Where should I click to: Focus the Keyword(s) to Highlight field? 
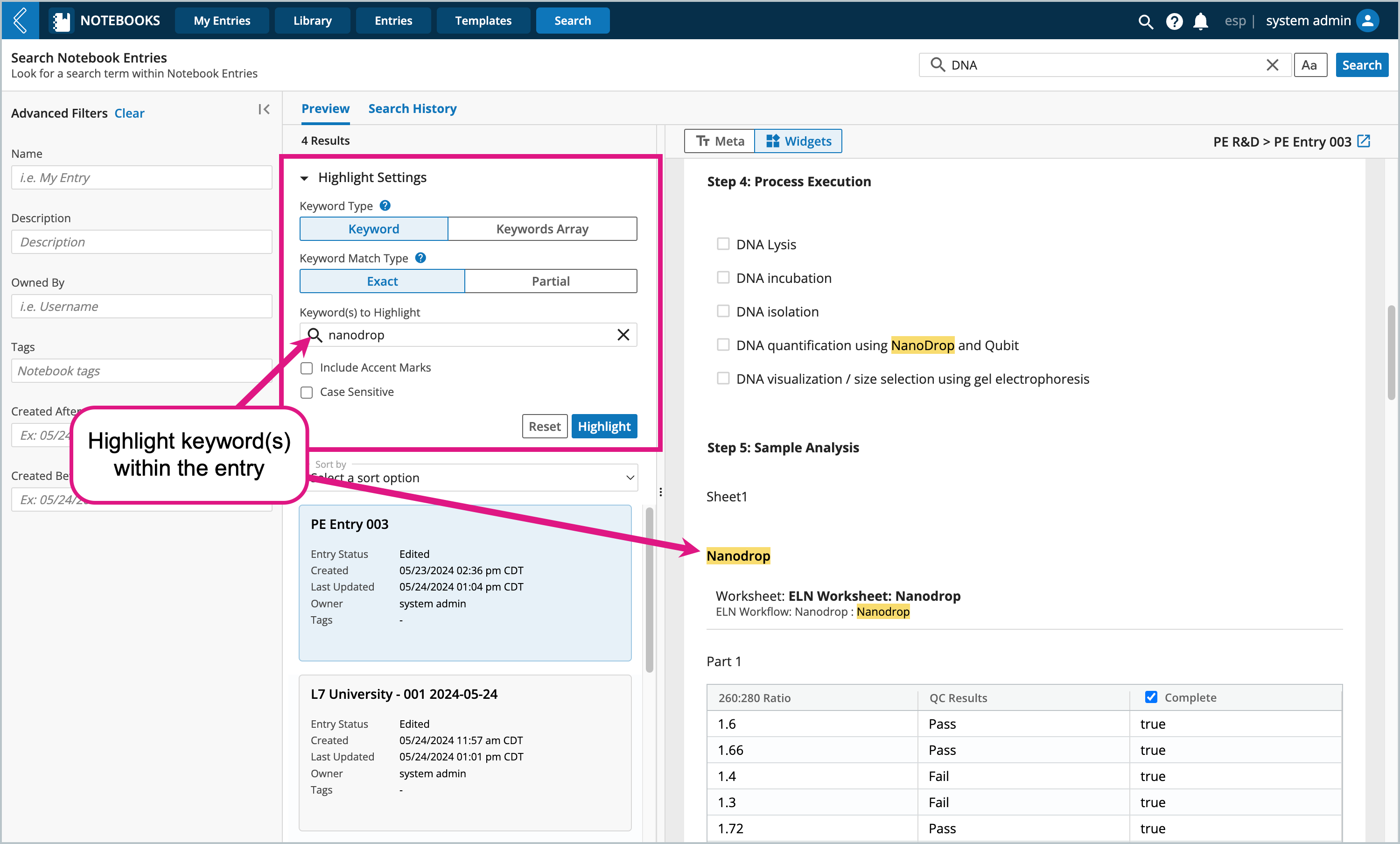(x=468, y=335)
